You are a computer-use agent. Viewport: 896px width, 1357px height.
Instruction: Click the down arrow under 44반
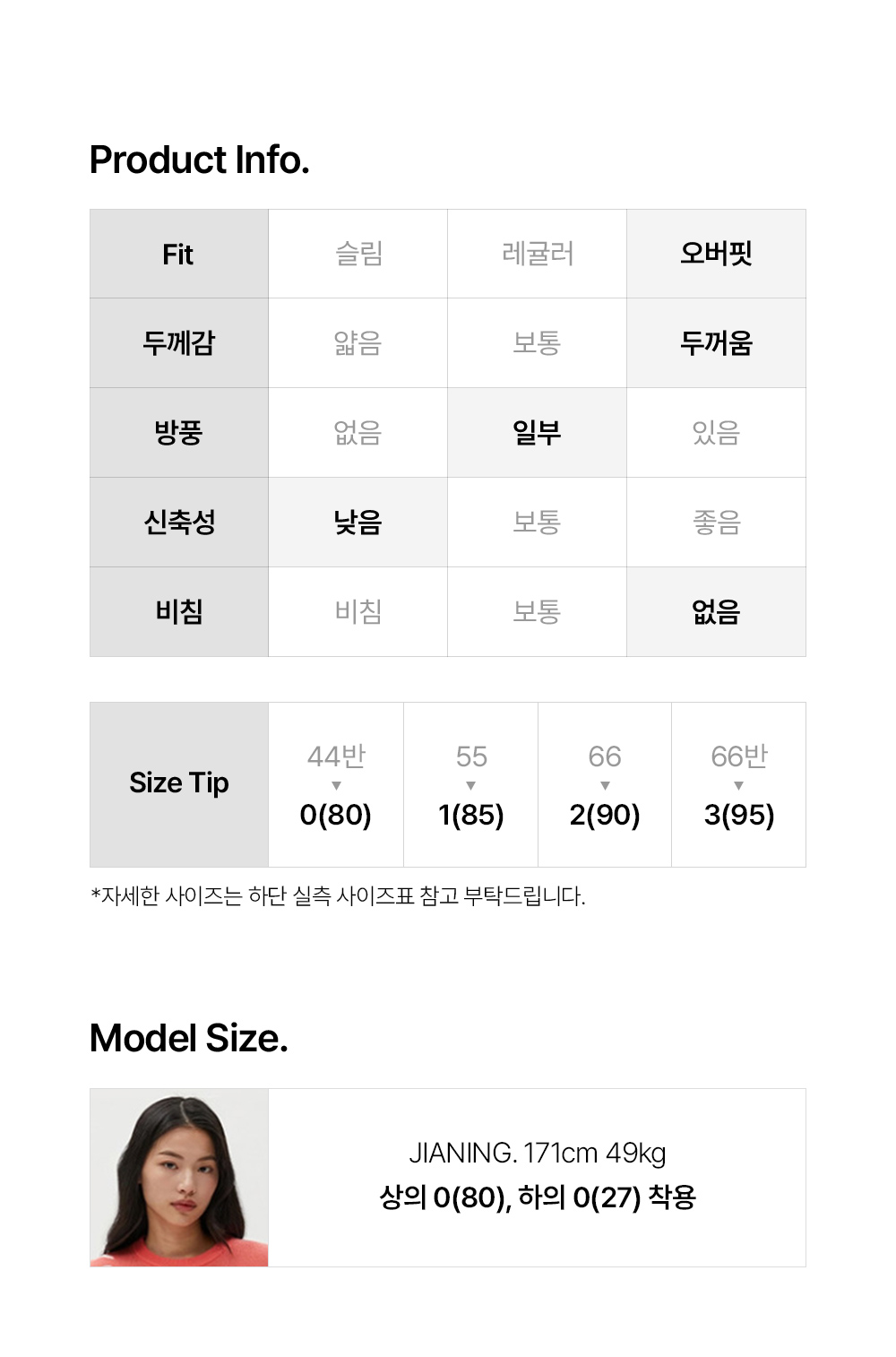coord(336,786)
